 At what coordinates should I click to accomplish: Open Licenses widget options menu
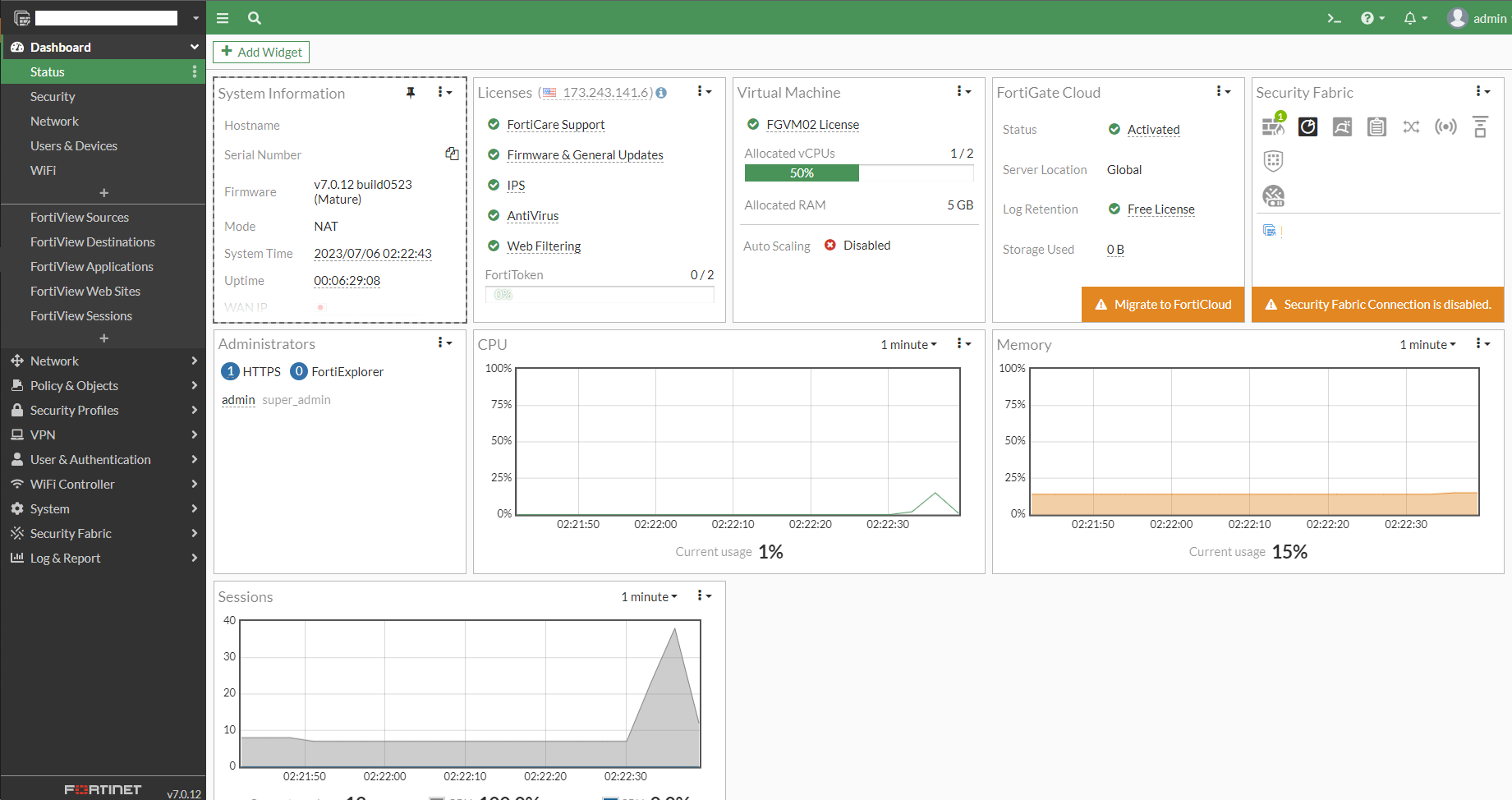click(x=704, y=92)
